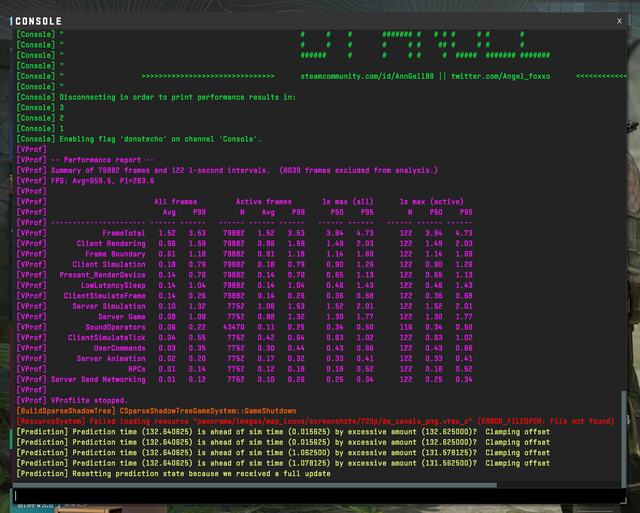Click the Present_RenderDevice row label
This screenshot has width=640, height=513.
tap(102, 275)
